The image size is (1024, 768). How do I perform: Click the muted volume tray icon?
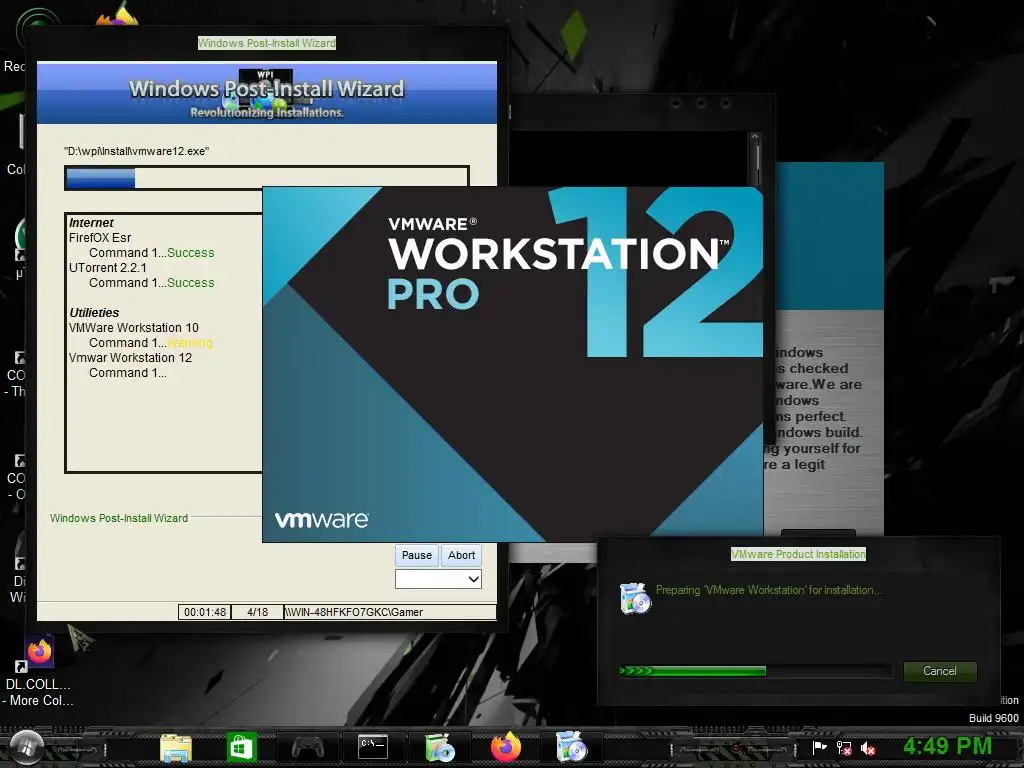point(868,748)
